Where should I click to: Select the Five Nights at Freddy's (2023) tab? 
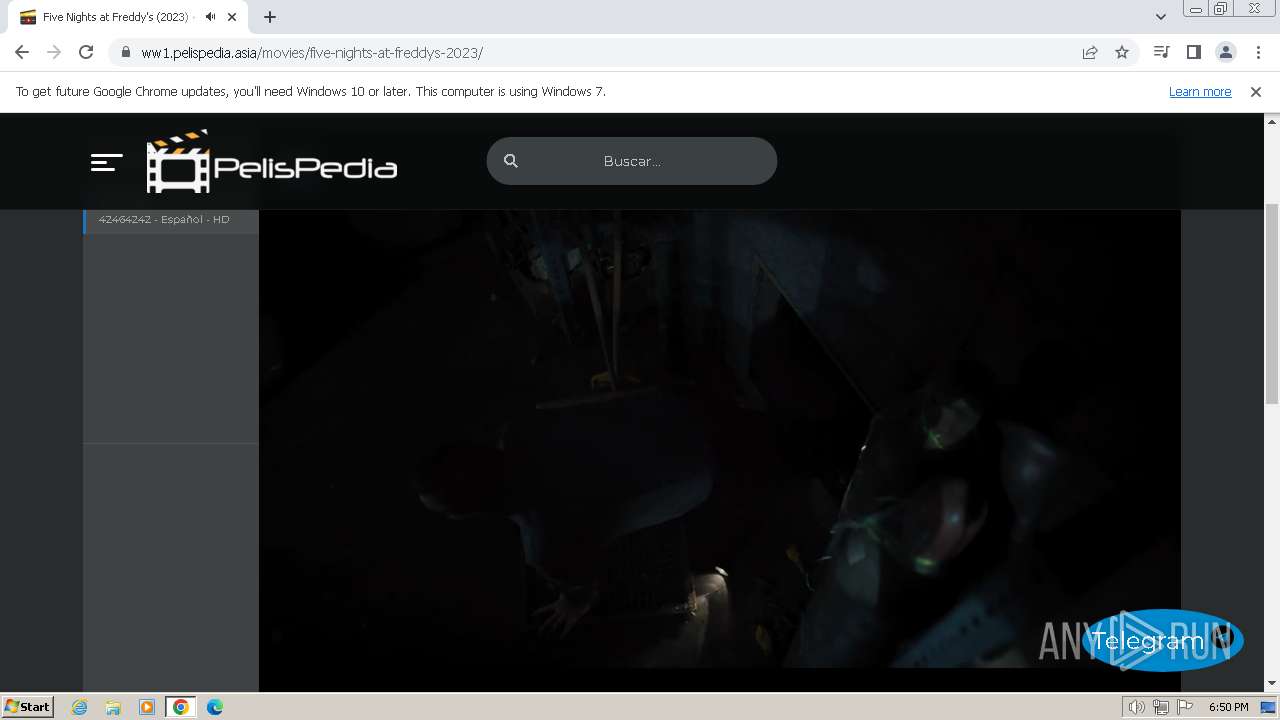[x=128, y=17]
